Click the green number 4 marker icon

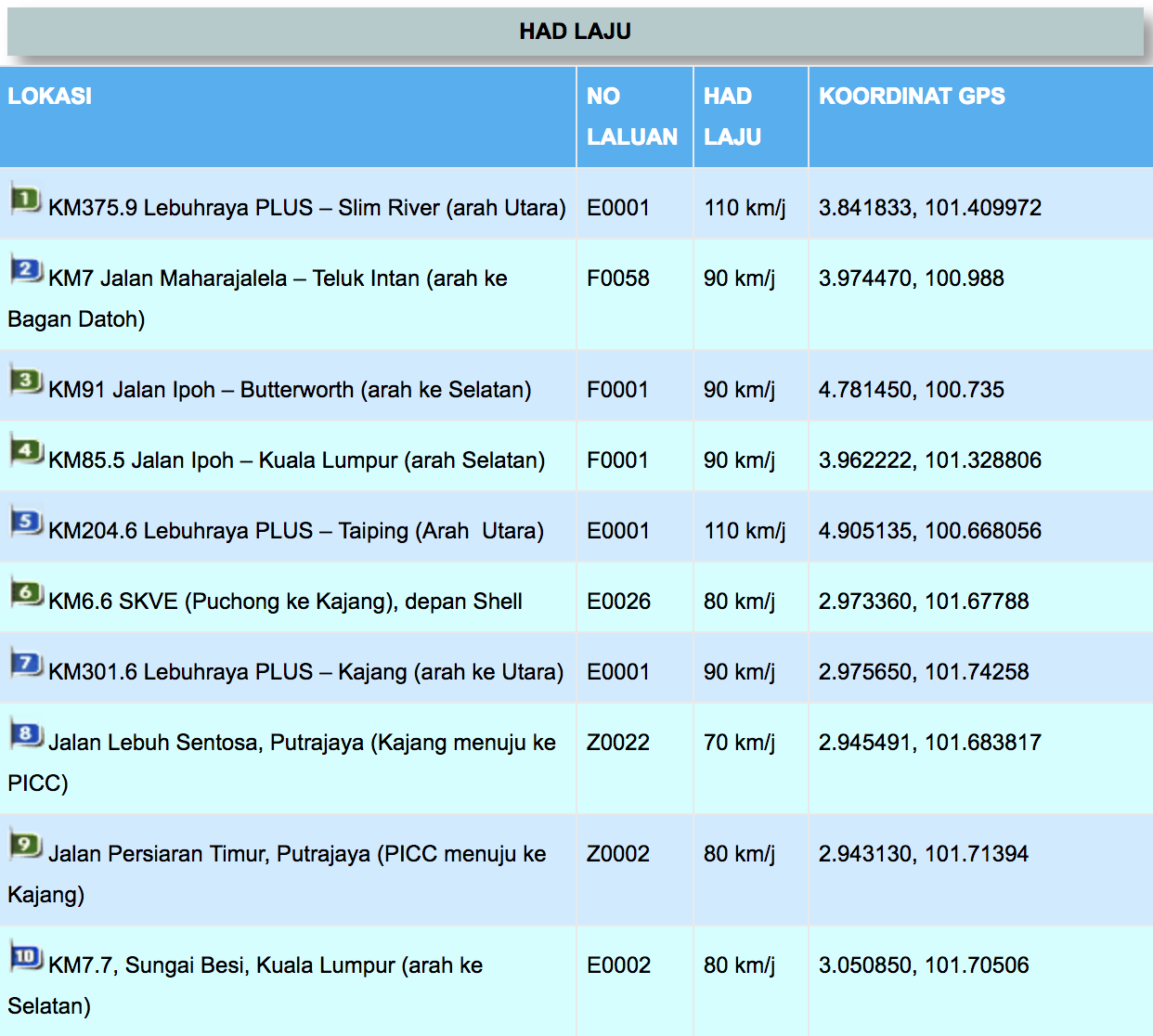(x=26, y=451)
